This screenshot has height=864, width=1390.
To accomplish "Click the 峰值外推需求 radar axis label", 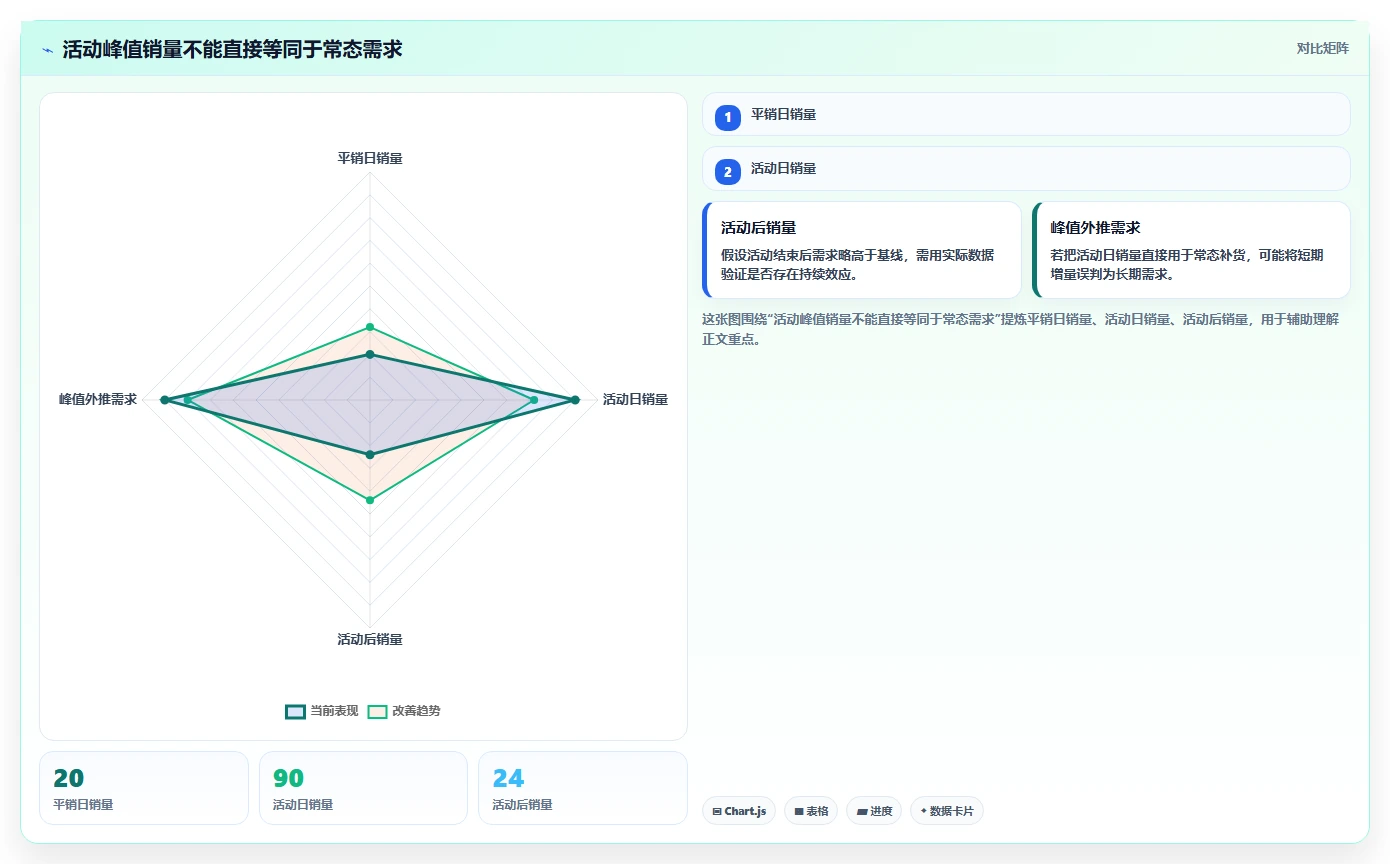I will click(98, 399).
